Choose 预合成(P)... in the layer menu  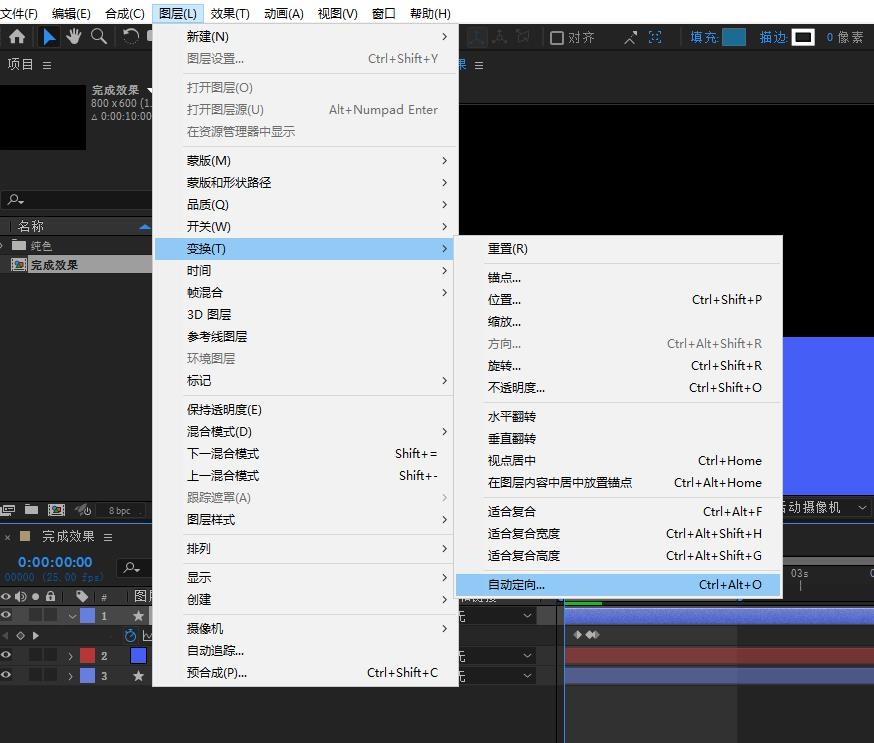[305, 673]
